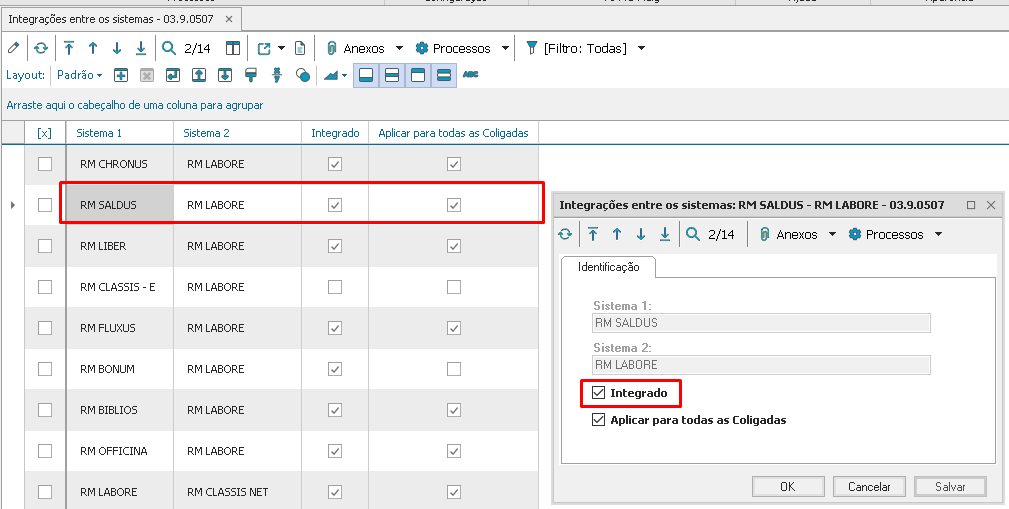Select the RM CLASSIS NET cell
Screen dimensions: 1009x509
pyautogui.click(x=237, y=492)
